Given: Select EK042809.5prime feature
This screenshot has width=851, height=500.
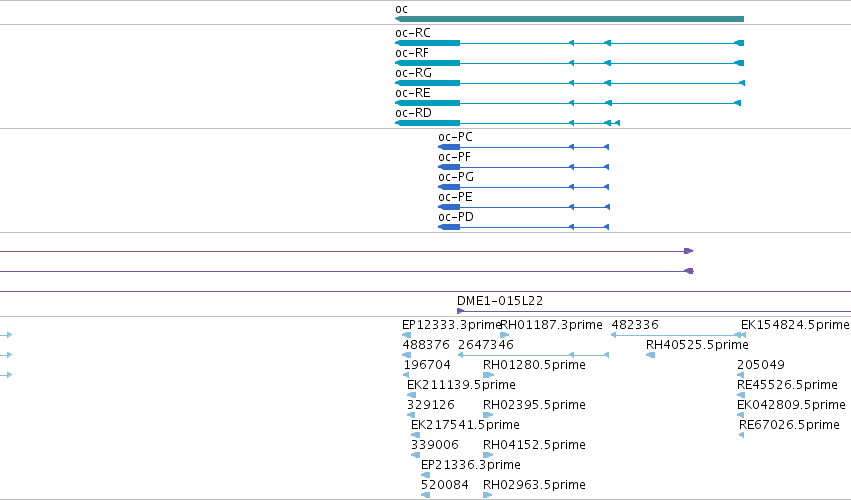Looking at the screenshot, I should (791, 405).
